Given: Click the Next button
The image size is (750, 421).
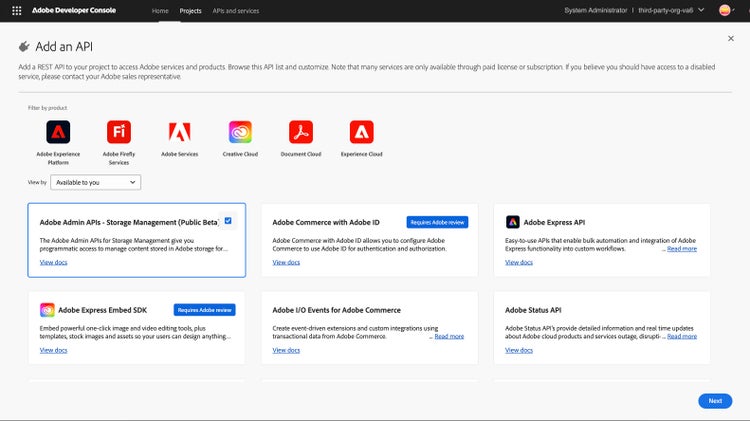Looking at the screenshot, I should pyautogui.click(x=715, y=401).
